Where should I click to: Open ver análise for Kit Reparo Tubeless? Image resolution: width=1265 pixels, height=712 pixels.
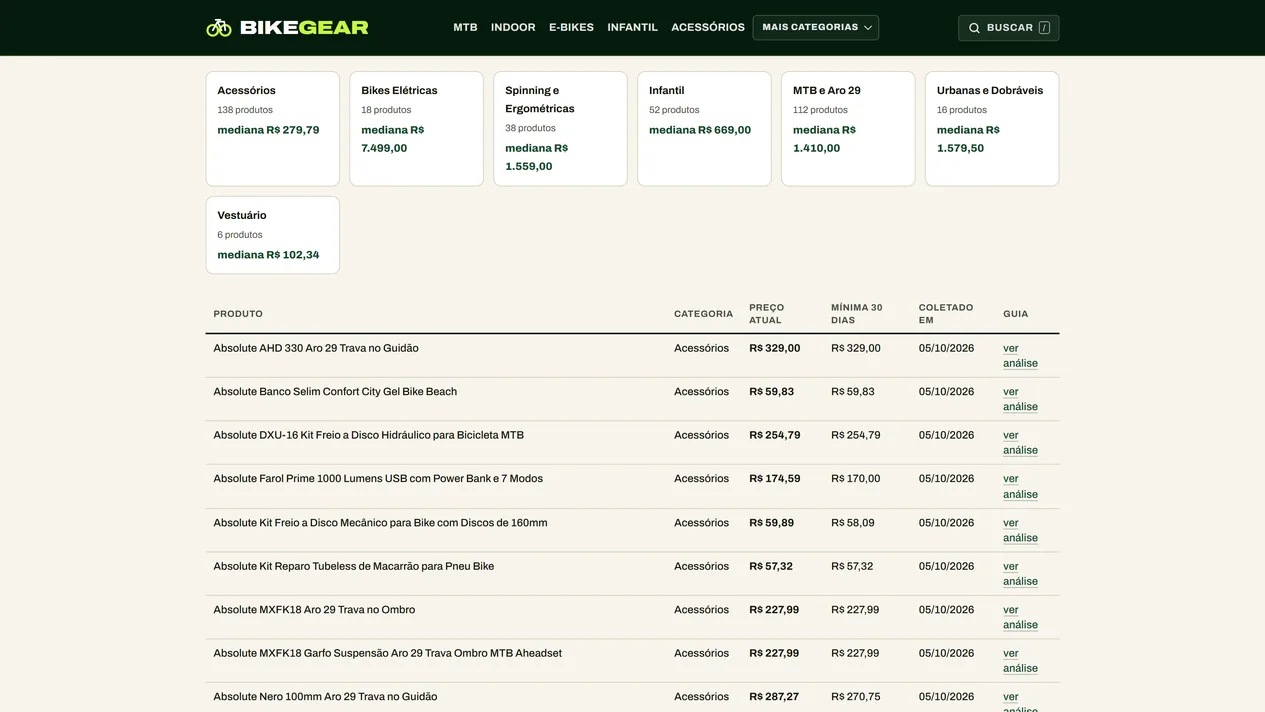pos(1020,574)
